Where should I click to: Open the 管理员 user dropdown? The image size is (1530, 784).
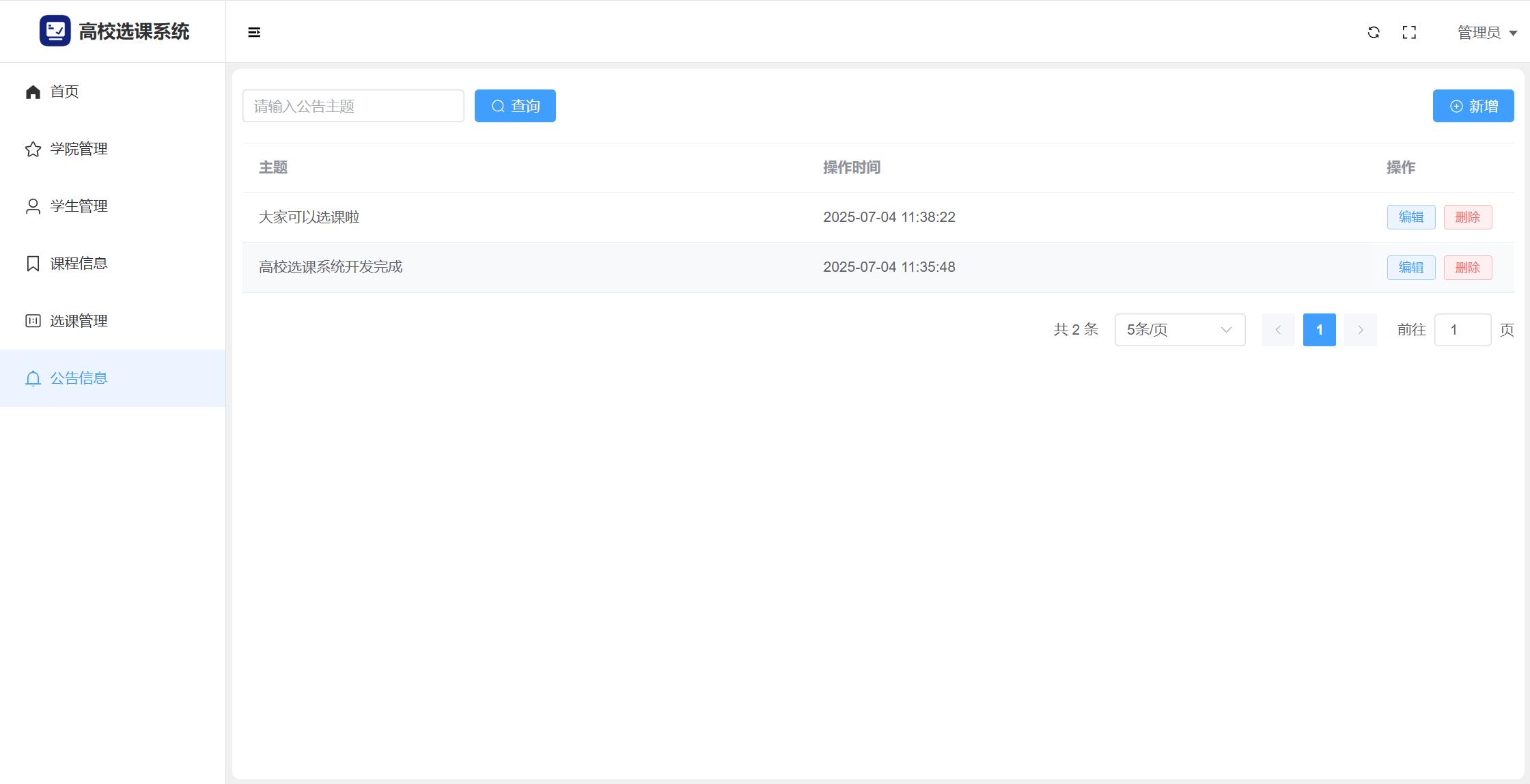(1487, 33)
